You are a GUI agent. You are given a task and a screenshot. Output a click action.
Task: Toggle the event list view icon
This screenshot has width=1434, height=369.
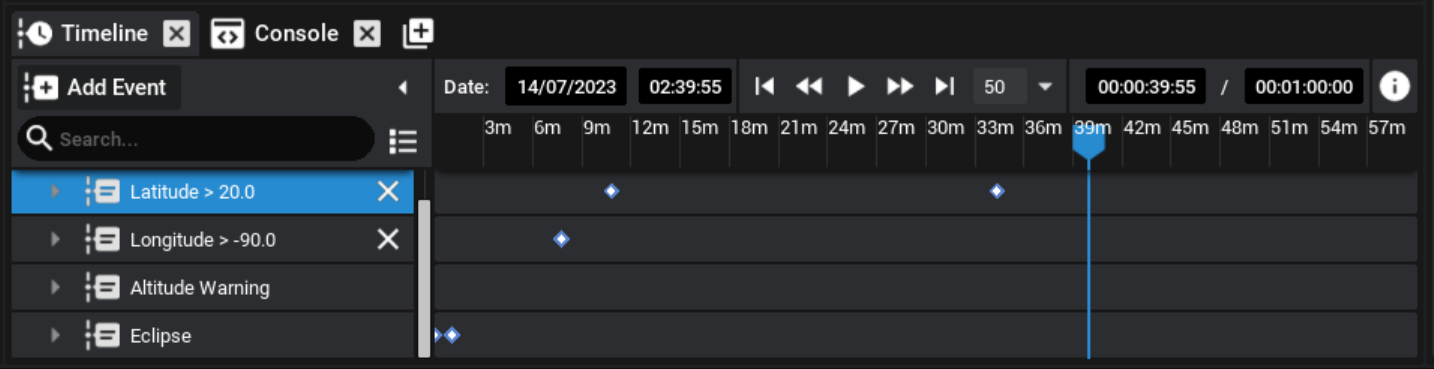(403, 141)
